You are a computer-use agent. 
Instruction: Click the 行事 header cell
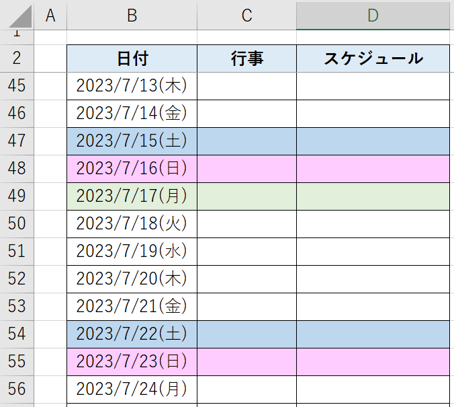point(247,59)
